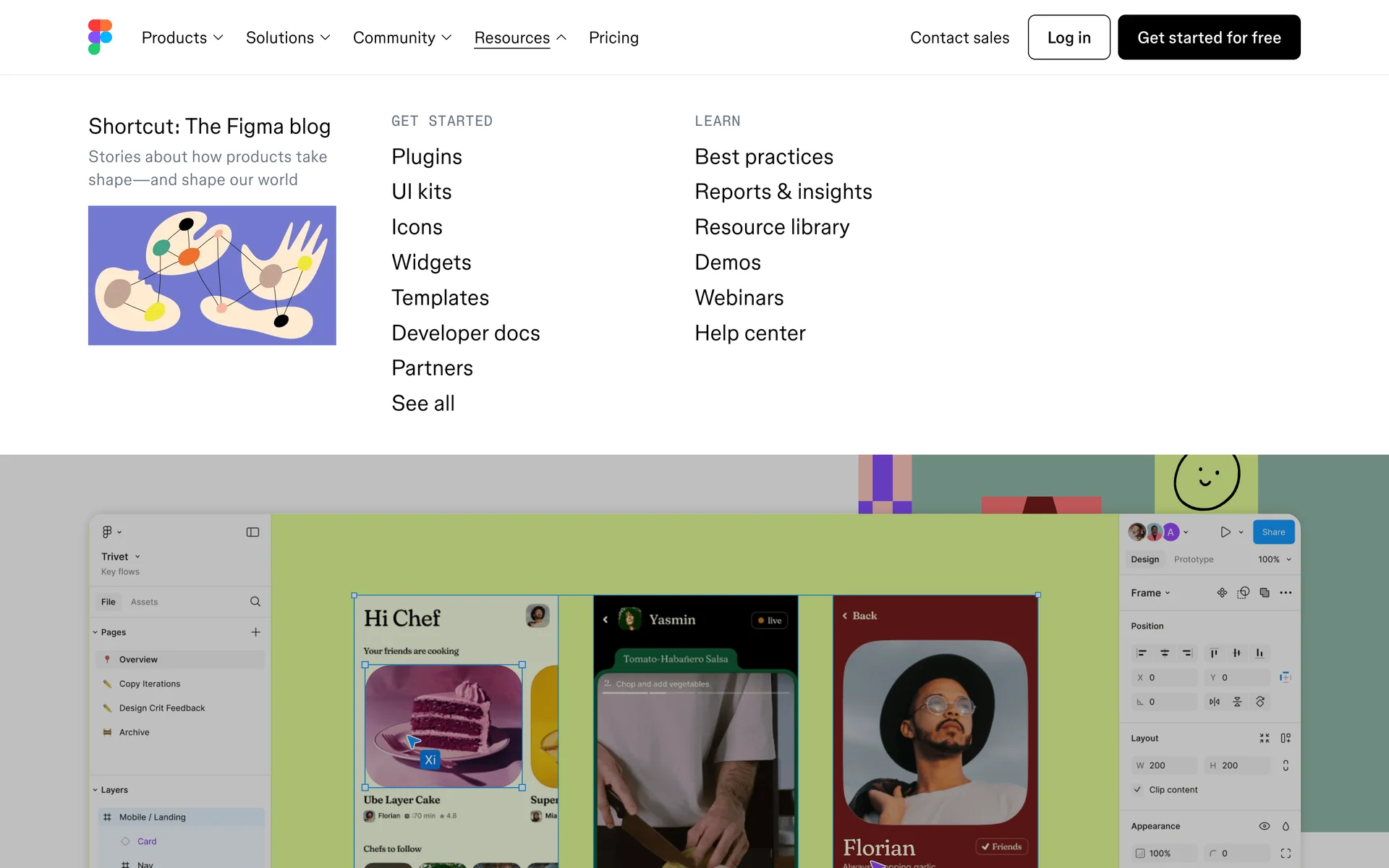
Task: Add a new page with plus icon
Action: click(x=255, y=632)
